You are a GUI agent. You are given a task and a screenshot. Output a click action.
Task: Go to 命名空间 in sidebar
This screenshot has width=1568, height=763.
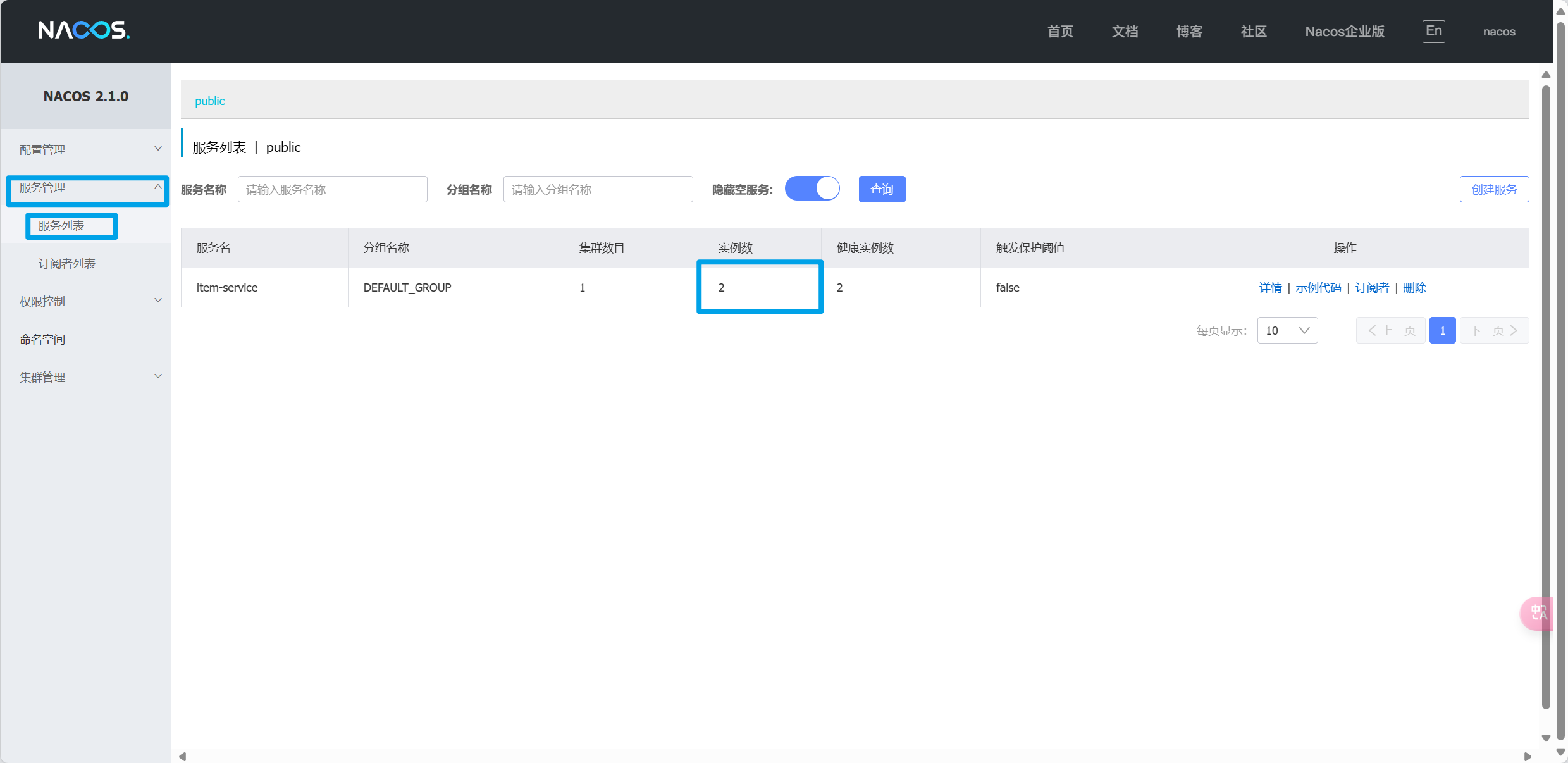point(42,339)
